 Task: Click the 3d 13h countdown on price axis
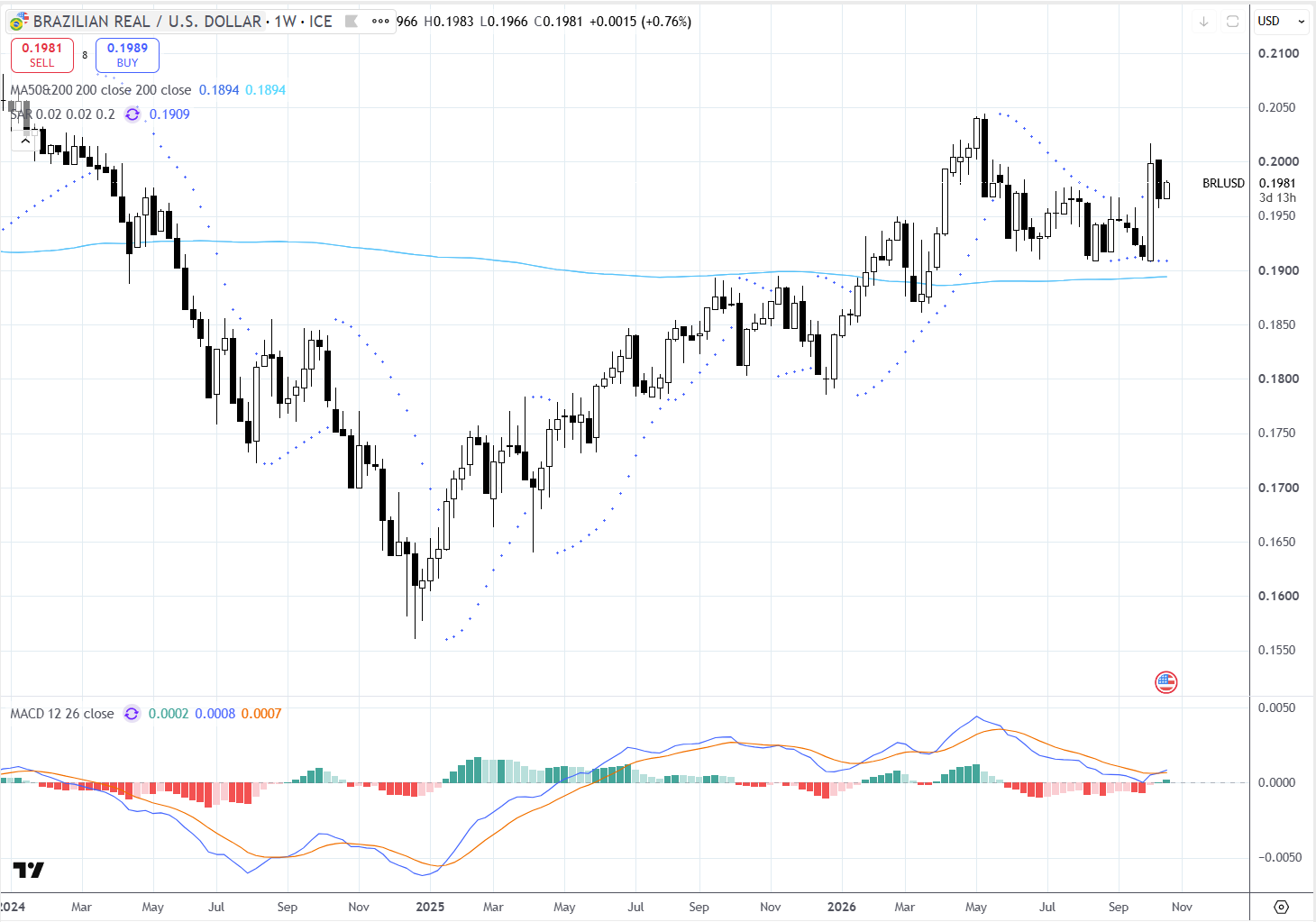(1278, 197)
